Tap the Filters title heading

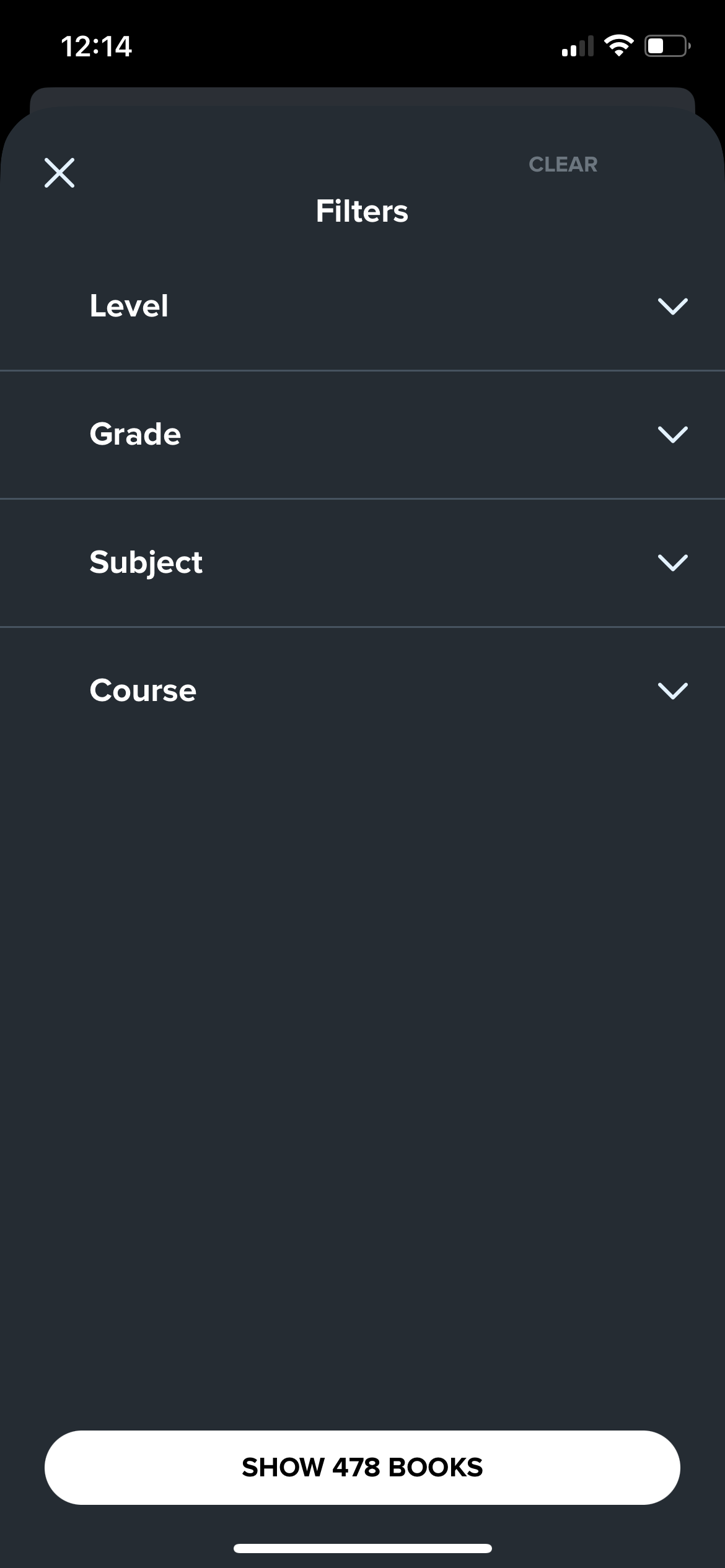coord(362,211)
